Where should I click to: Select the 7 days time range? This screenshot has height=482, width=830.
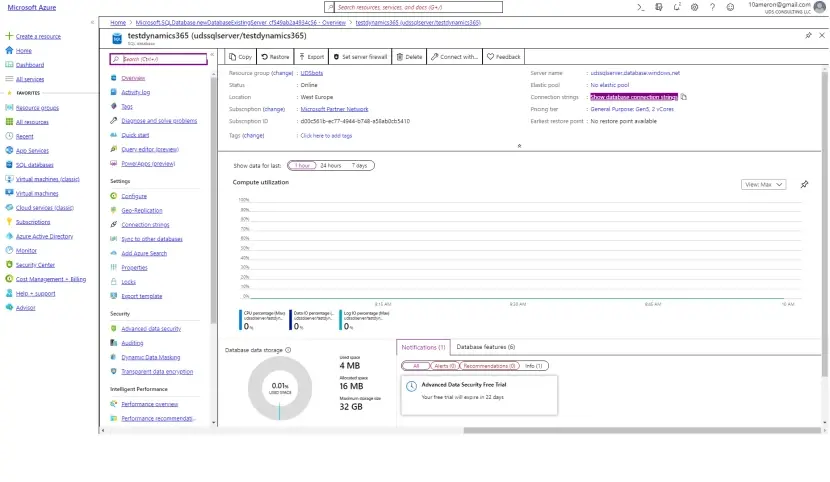359,166
